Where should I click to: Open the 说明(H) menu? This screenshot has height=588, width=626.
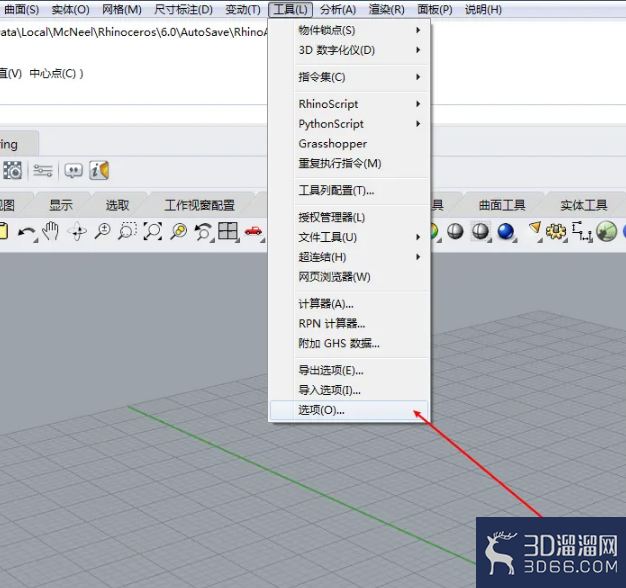(x=483, y=9)
